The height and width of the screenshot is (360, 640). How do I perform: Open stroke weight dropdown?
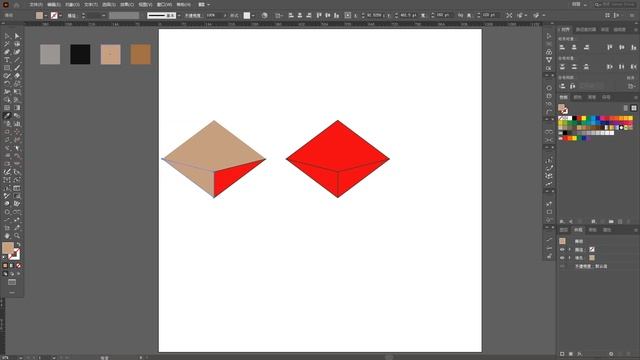[103, 16]
